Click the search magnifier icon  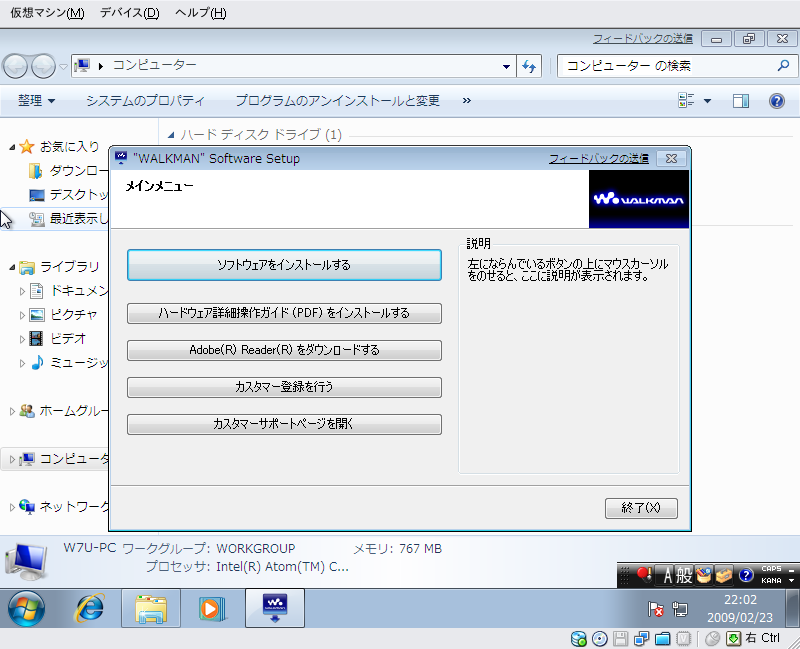pyautogui.click(x=783, y=65)
